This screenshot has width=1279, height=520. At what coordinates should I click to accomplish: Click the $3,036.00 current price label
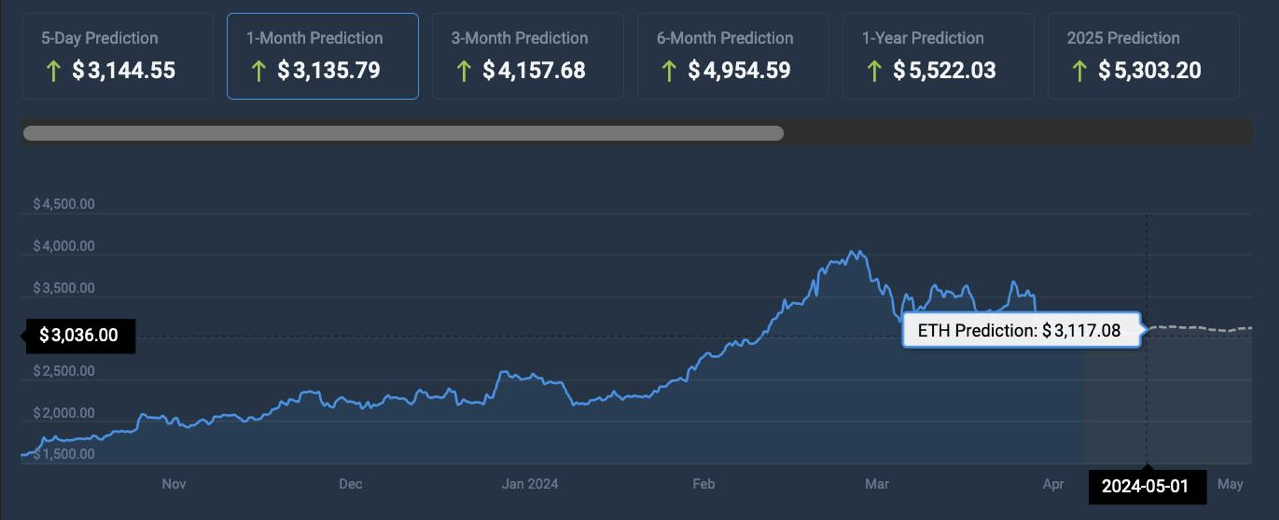[78, 335]
